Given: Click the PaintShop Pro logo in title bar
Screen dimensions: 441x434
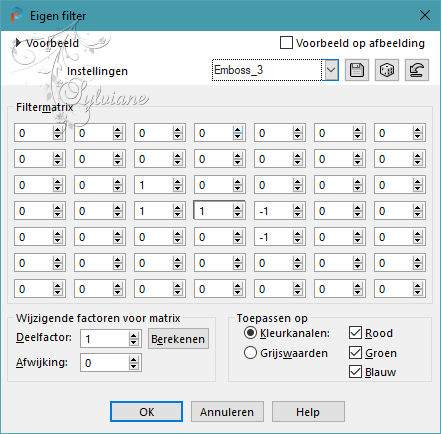Looking at the screenshot, I should pyautogui.click(x=16, y=16).
